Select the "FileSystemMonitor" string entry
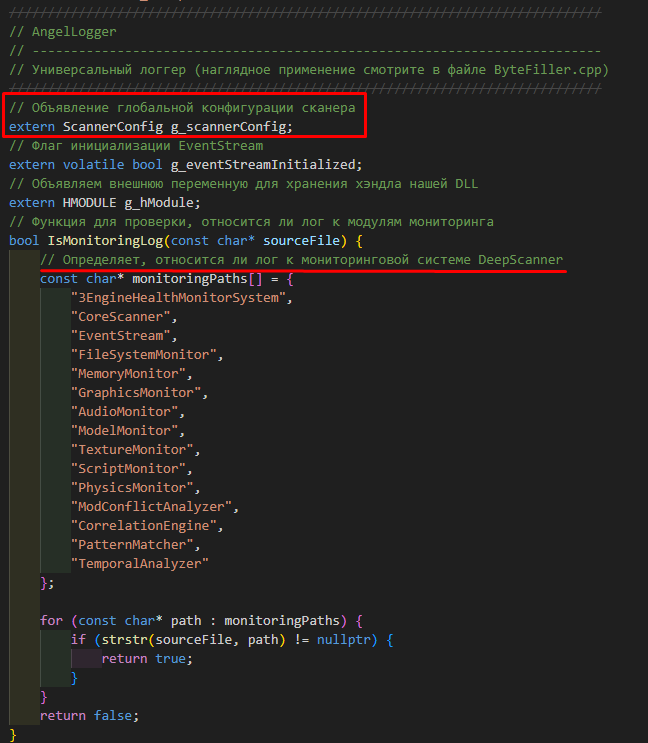648x743 pixels. (x=146, y=354)
